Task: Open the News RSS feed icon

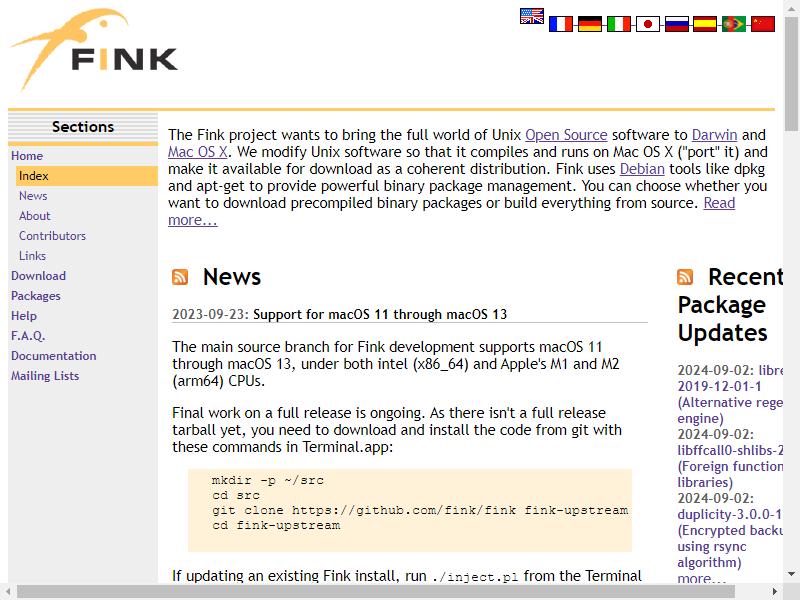Action: [x=180, y=277]
